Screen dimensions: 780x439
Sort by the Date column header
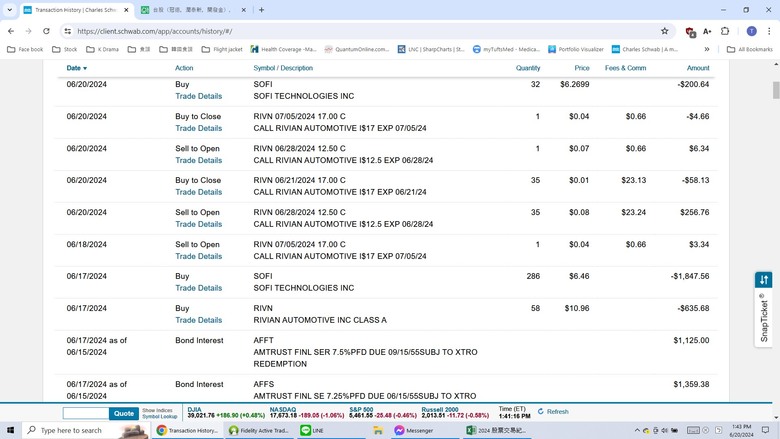point(77,68)
